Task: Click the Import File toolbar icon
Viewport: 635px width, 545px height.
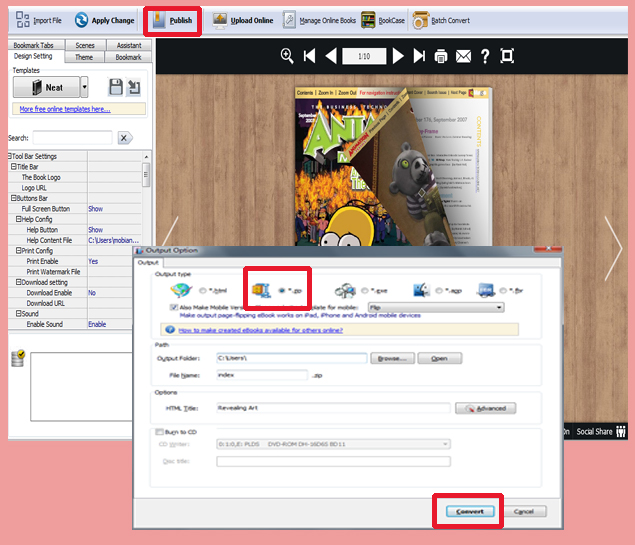Action: pyautogui.click(x=23, y=20)
